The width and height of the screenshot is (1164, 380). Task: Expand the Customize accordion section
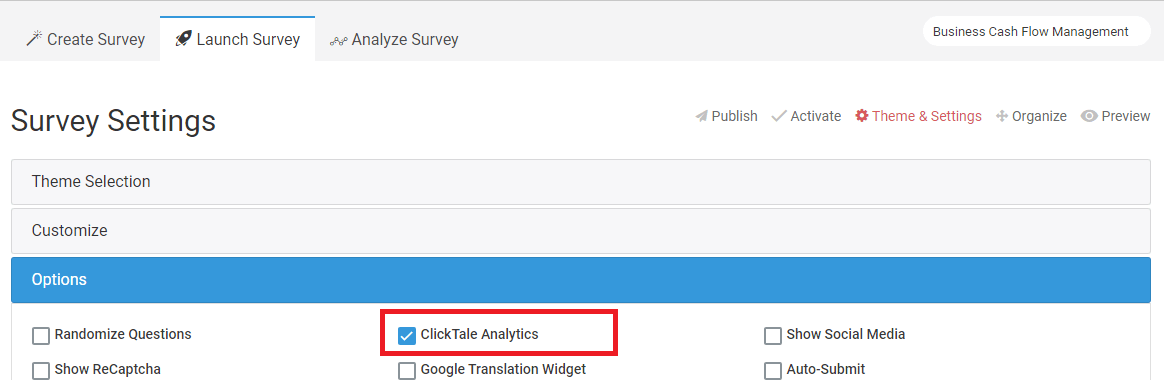(x=581, y=231)
